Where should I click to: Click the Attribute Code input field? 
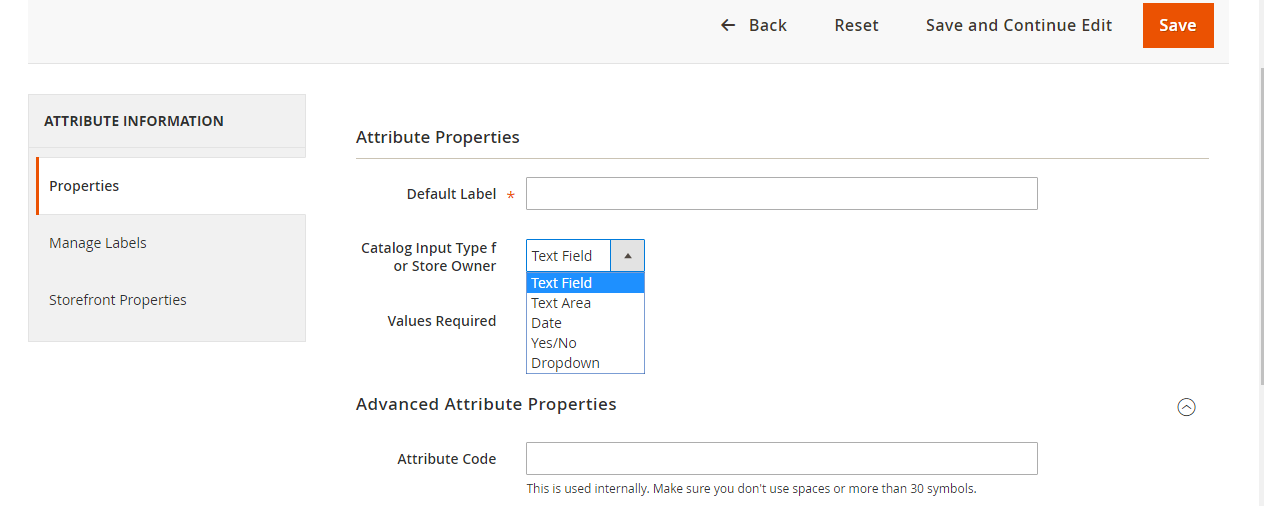[782, 458]
